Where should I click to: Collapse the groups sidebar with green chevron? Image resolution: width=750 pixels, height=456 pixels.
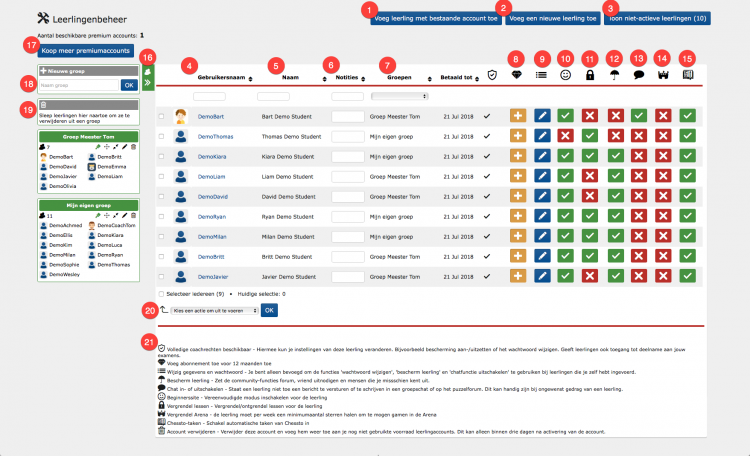(x=148, y=82)
